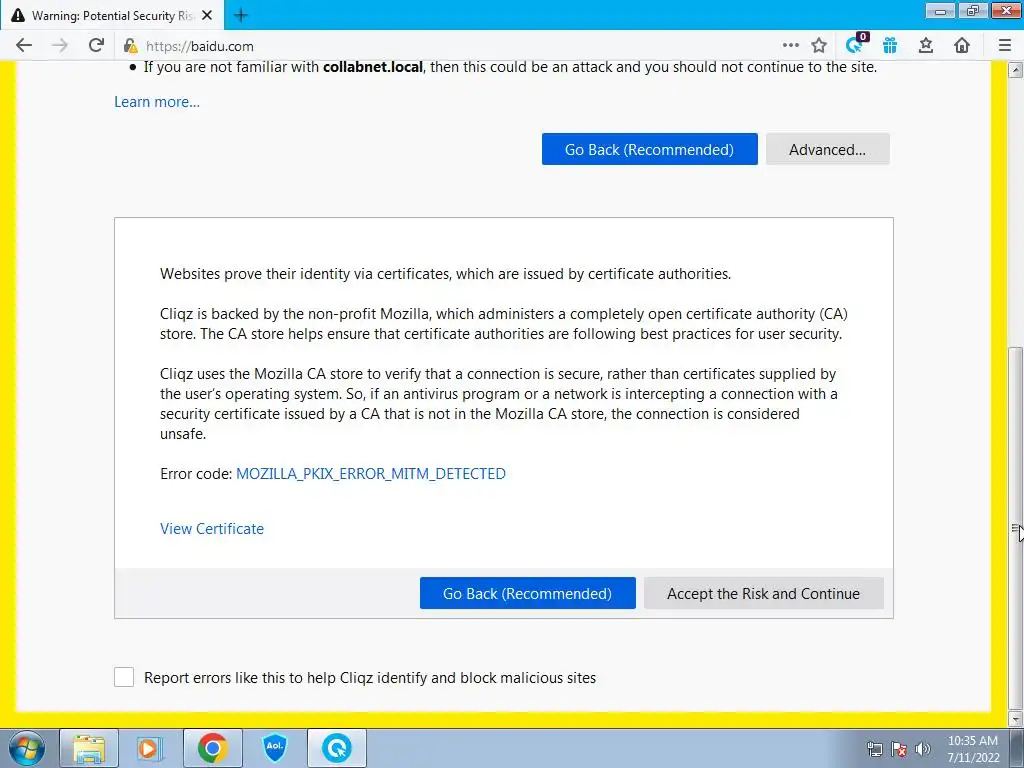
Task: Open the Learn more… link
Action: click(x=157, y=102)
